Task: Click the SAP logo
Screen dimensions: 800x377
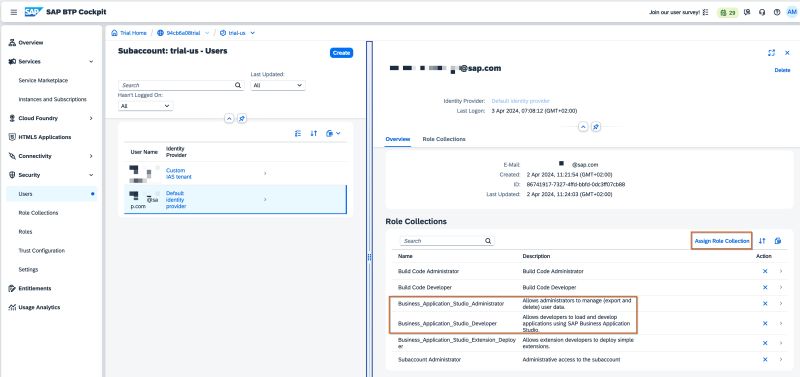Action: 33,12
